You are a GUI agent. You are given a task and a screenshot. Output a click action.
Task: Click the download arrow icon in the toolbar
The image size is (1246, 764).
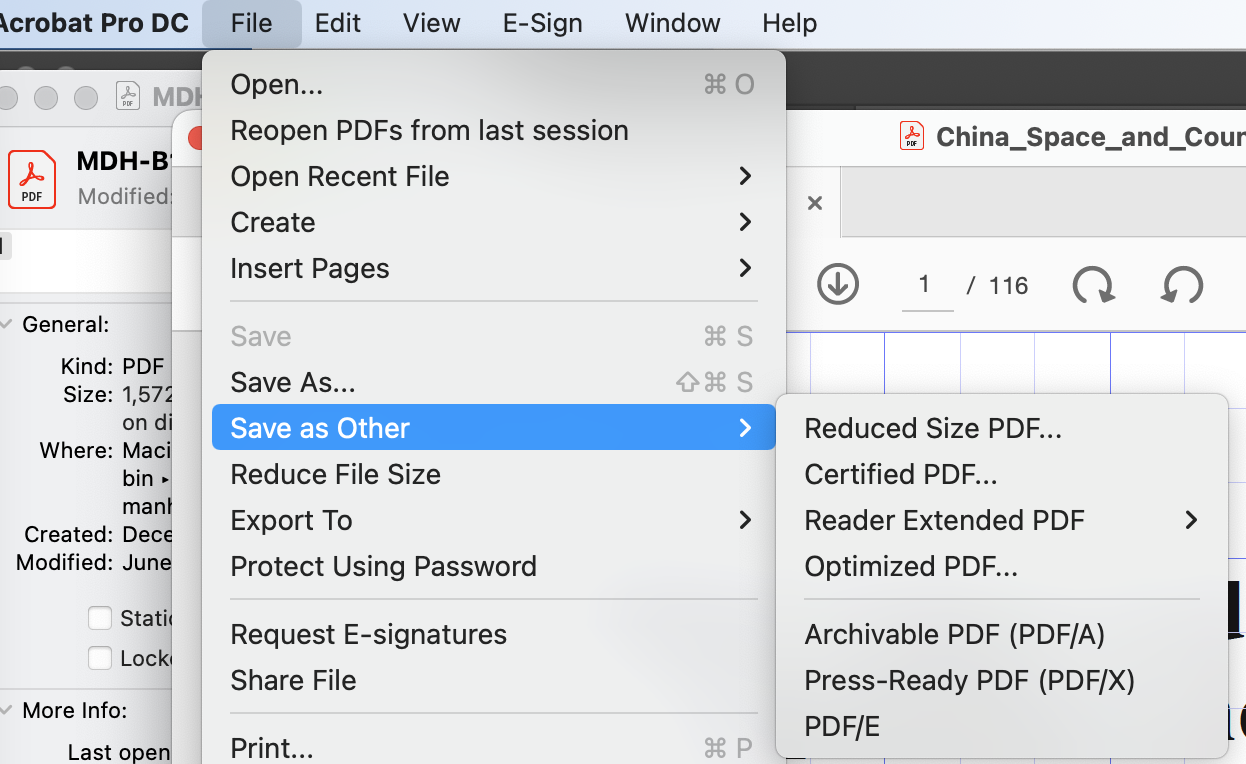coord(838,284)
